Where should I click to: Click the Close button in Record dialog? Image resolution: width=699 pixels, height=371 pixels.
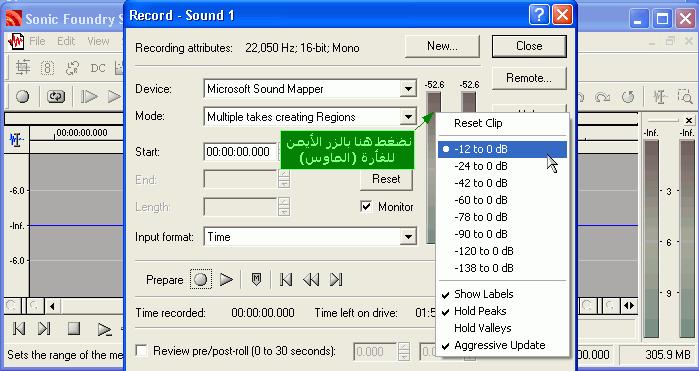pyautogui.click(x=529, y=46)
